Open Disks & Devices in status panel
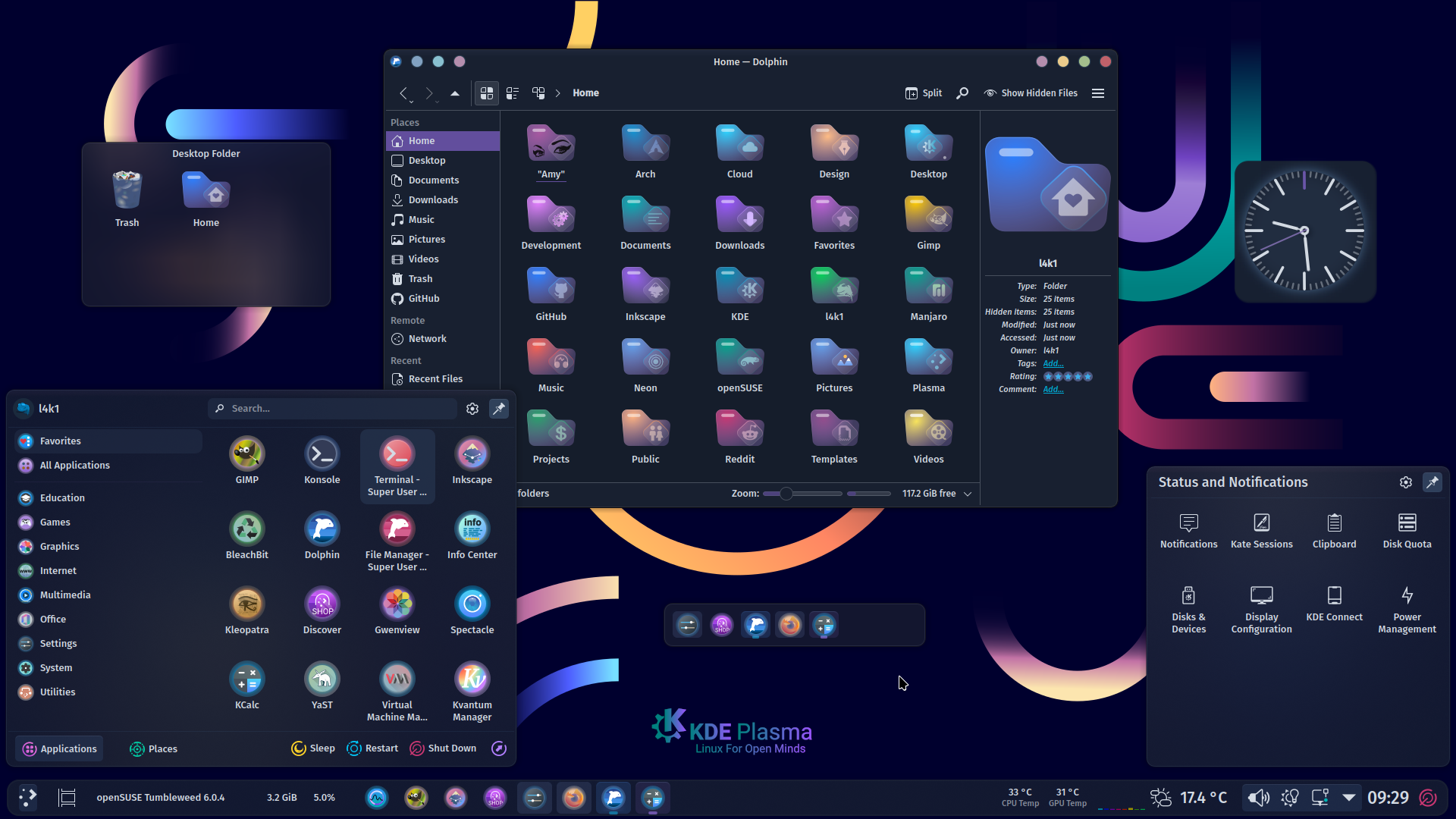 [x=1188, y=610]
